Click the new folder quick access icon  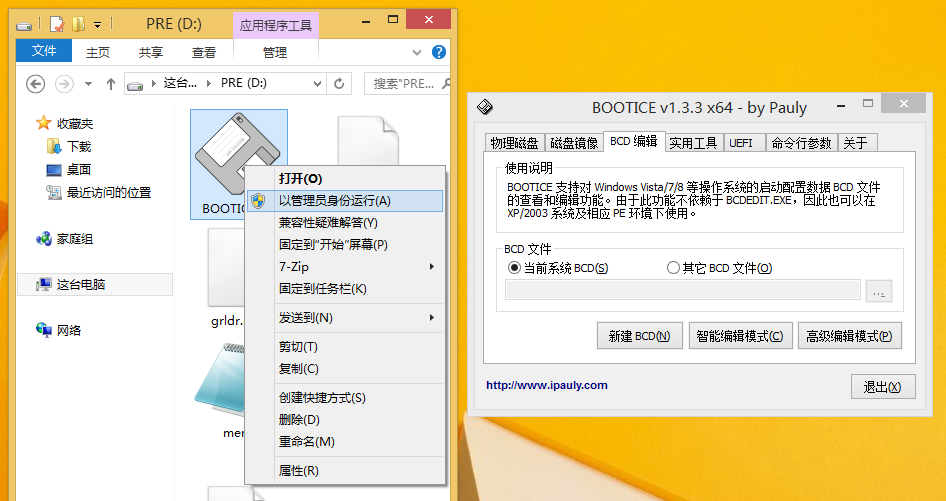point(78,24)
